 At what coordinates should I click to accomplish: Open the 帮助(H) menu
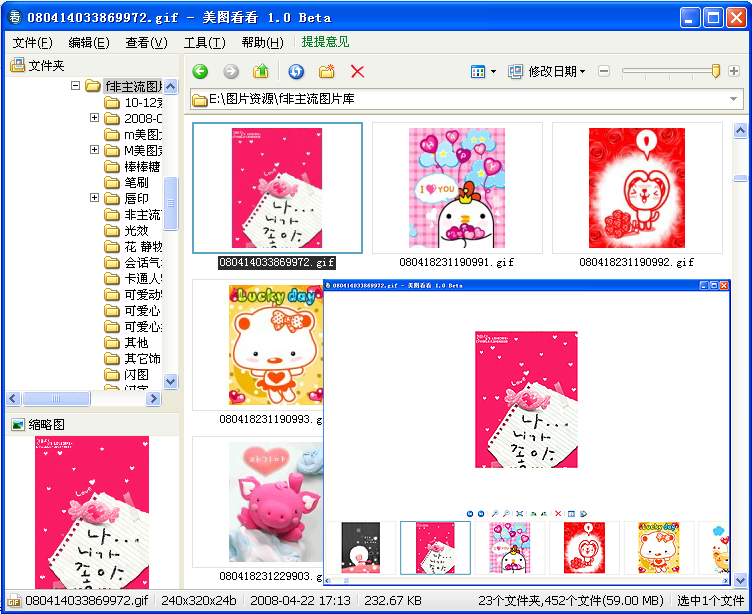coord(262,43)
